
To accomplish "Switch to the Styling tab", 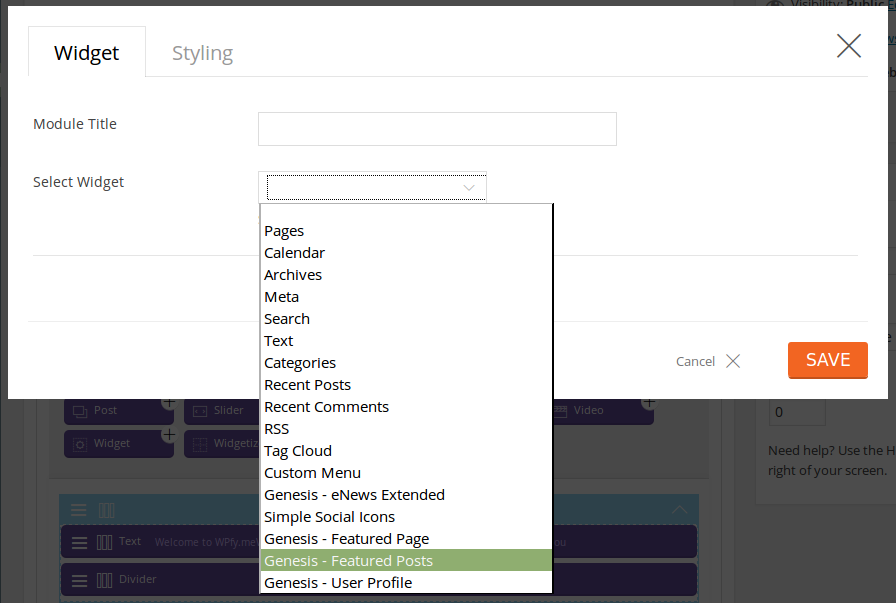I will 202,53.
